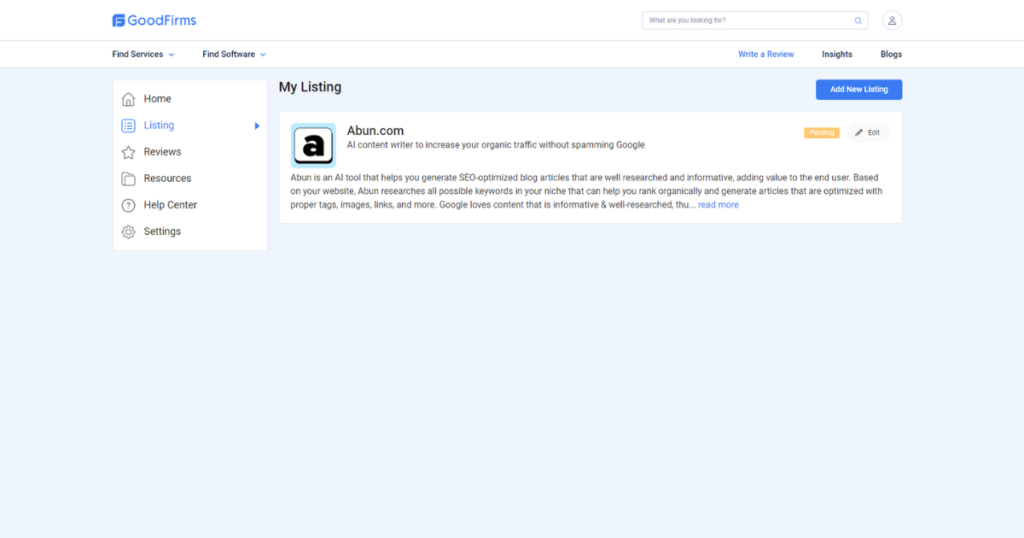Open Settings in the sidebar

(x=162, y=231)
